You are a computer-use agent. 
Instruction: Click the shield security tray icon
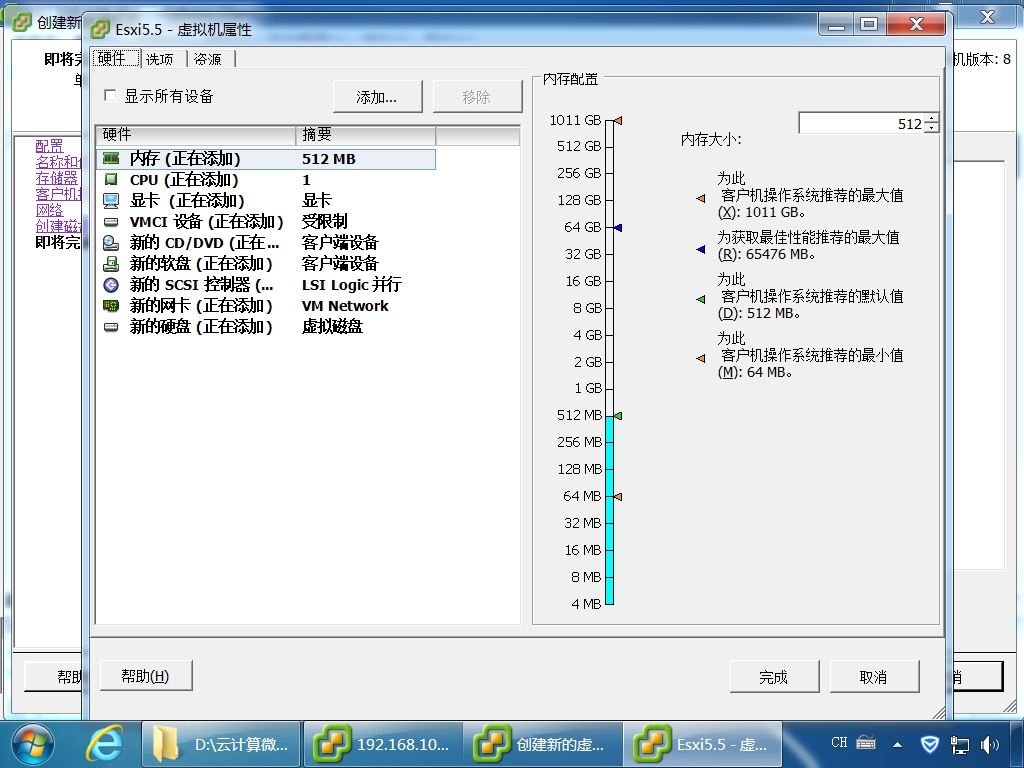coord(929,744)
